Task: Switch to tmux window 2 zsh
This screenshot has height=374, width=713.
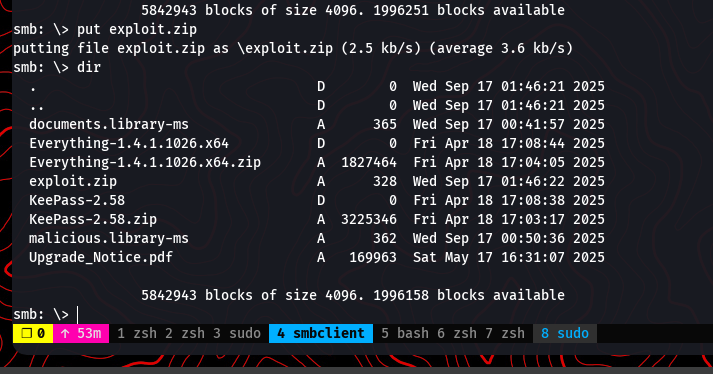Action: point(185,334)
